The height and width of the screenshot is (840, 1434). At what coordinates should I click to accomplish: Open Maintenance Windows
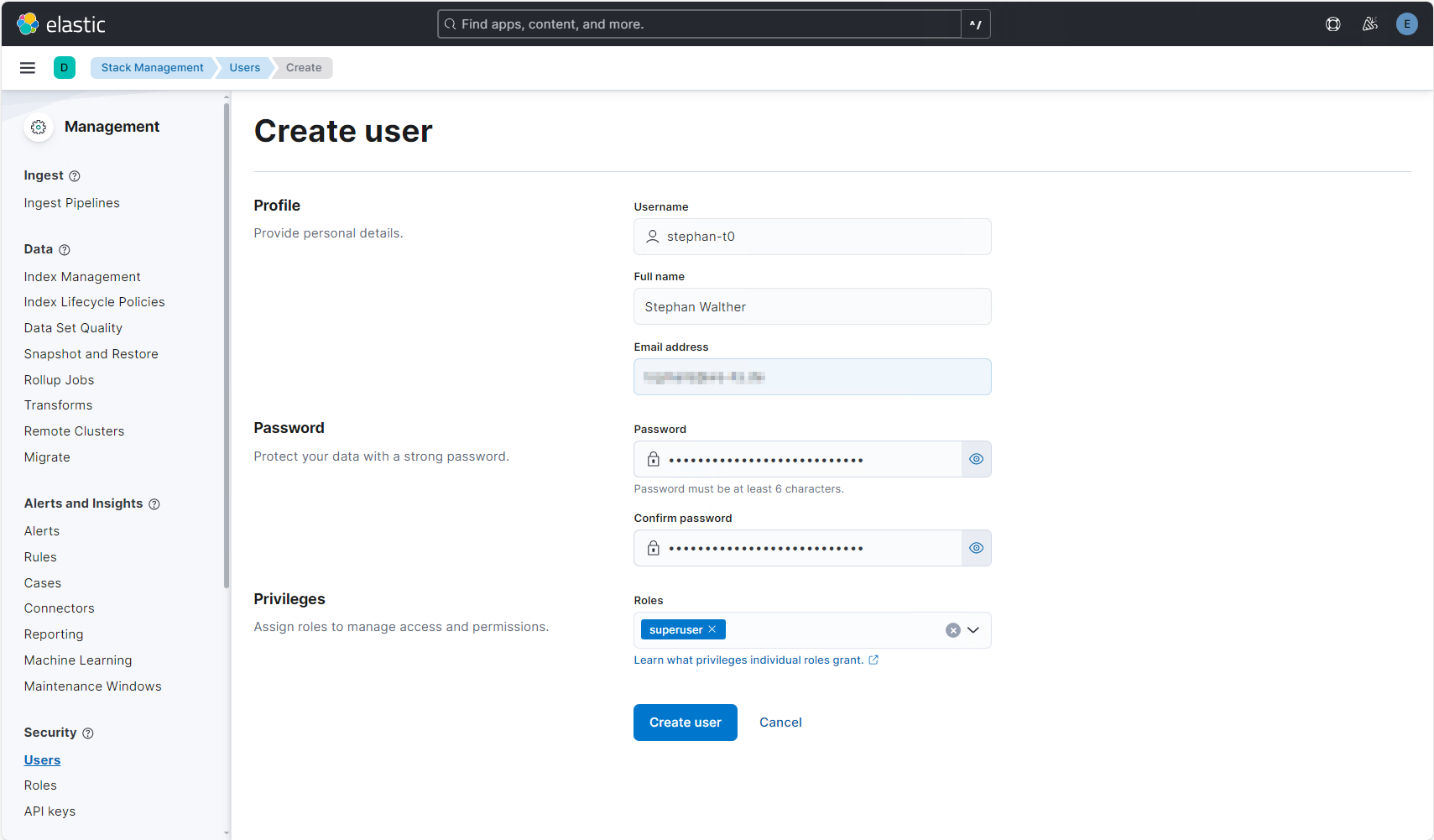pos(93,686)
